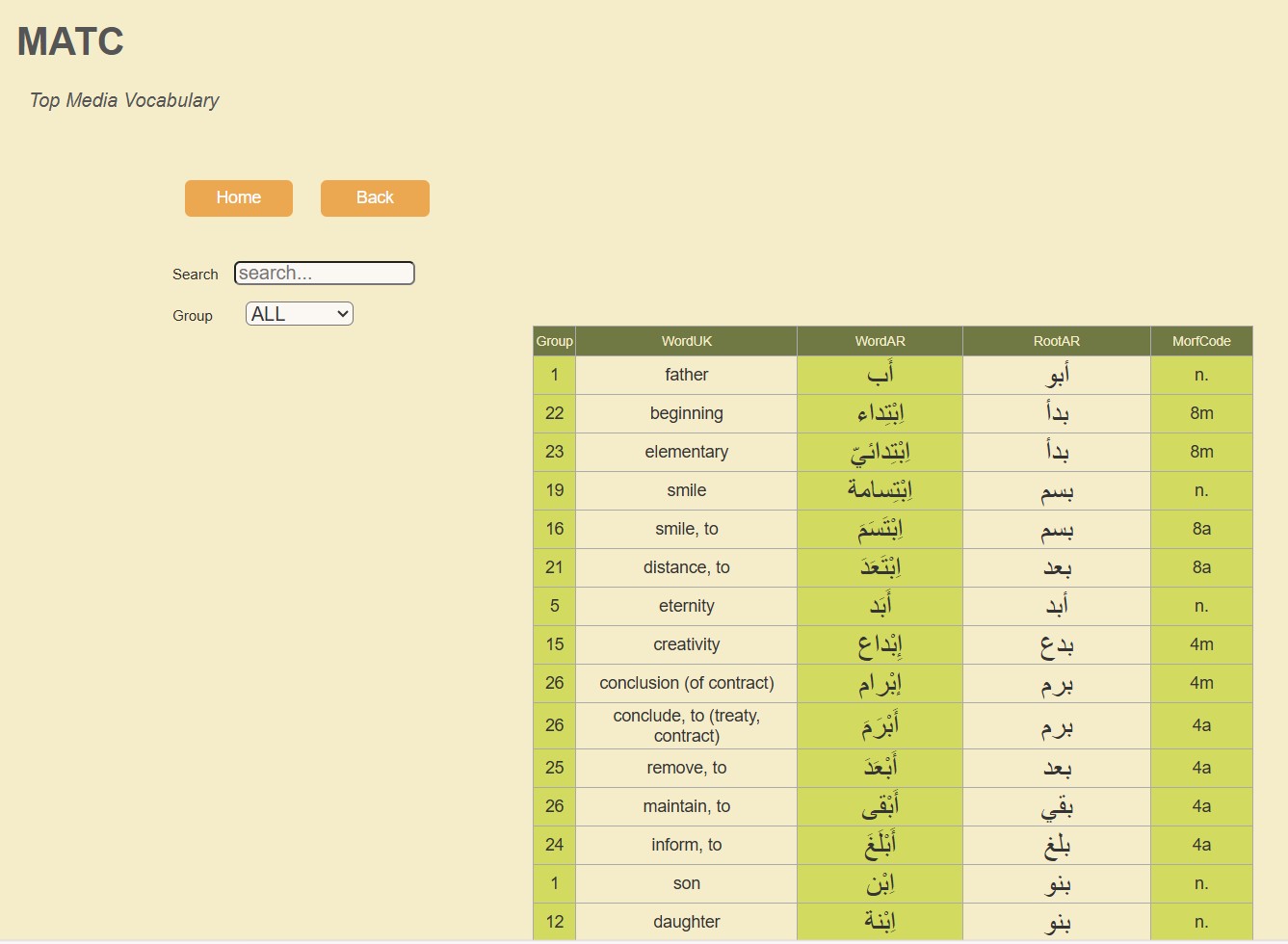Select the 'smile' noun cell

pos(687,490)
